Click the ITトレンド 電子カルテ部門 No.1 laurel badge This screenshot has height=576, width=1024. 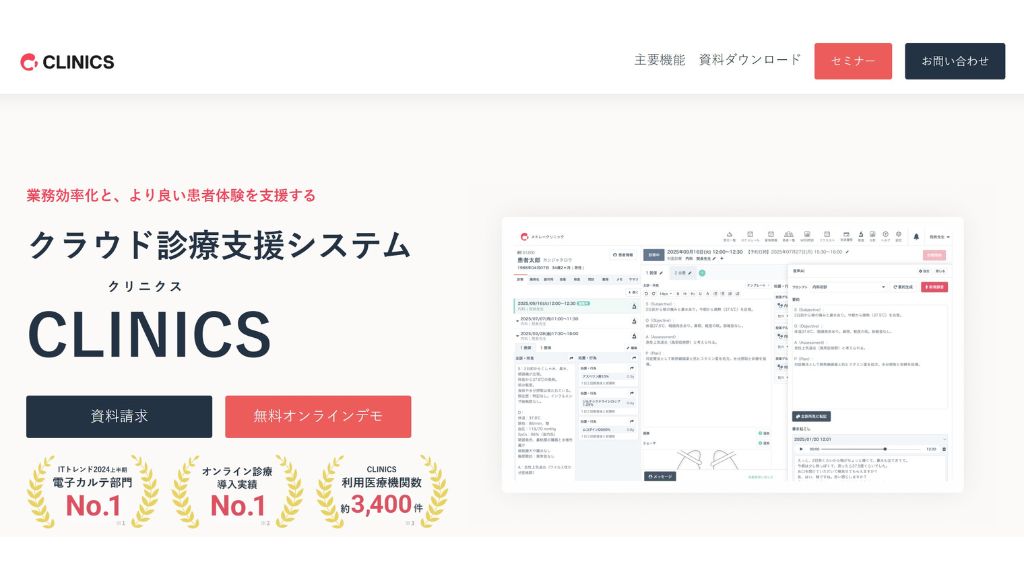(x=92, y=491)
